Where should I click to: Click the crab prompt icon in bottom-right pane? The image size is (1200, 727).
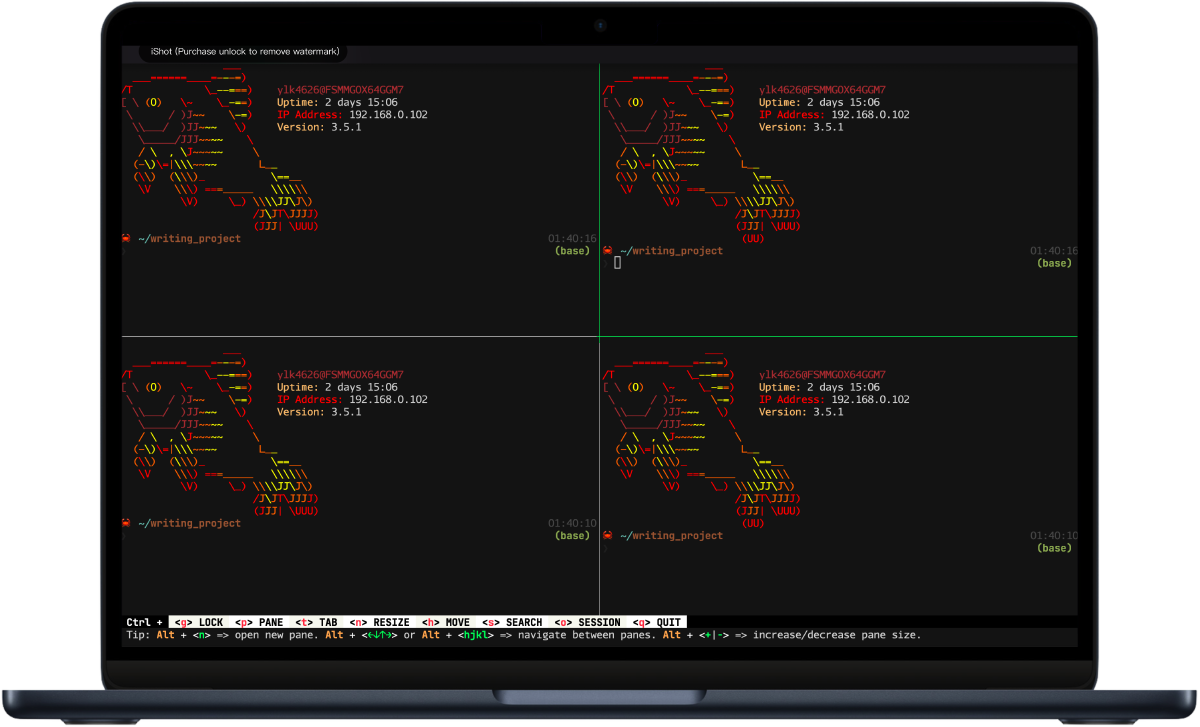(x=608, y=535)
